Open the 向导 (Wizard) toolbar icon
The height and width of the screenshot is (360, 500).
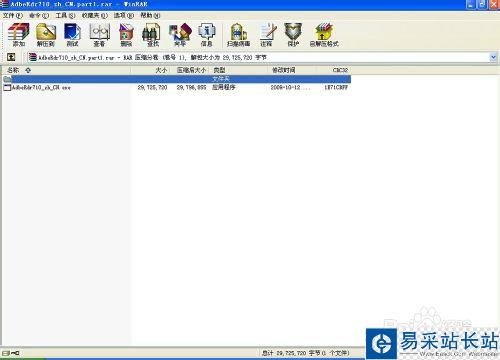[180, 35]
